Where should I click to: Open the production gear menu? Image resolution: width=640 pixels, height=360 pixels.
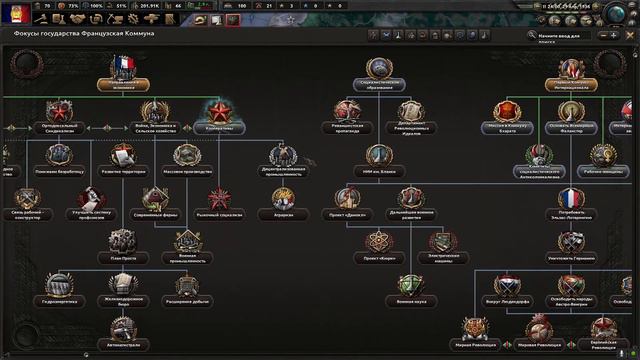133,19
